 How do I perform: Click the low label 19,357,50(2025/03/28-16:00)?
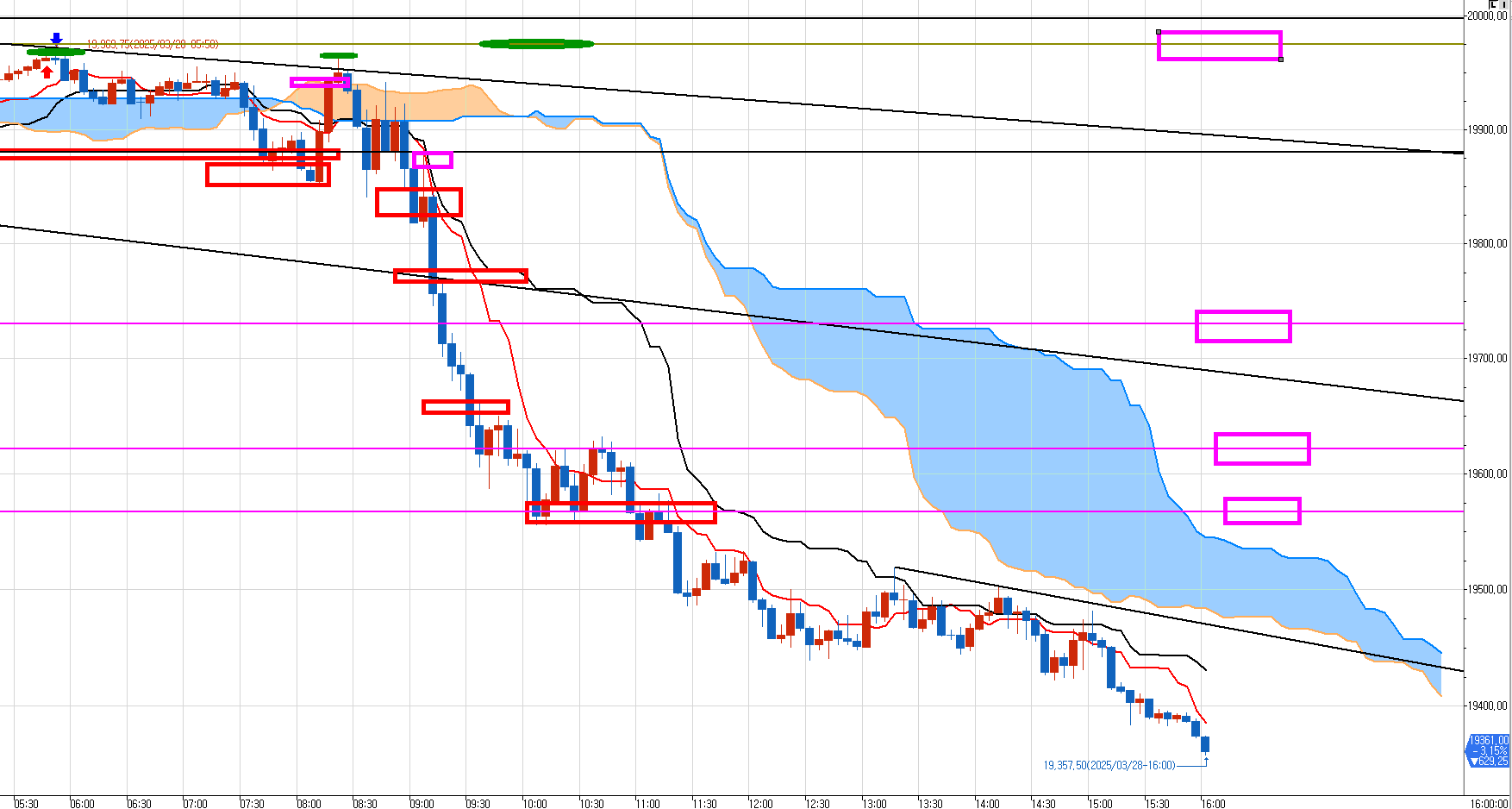[1109, 765]
